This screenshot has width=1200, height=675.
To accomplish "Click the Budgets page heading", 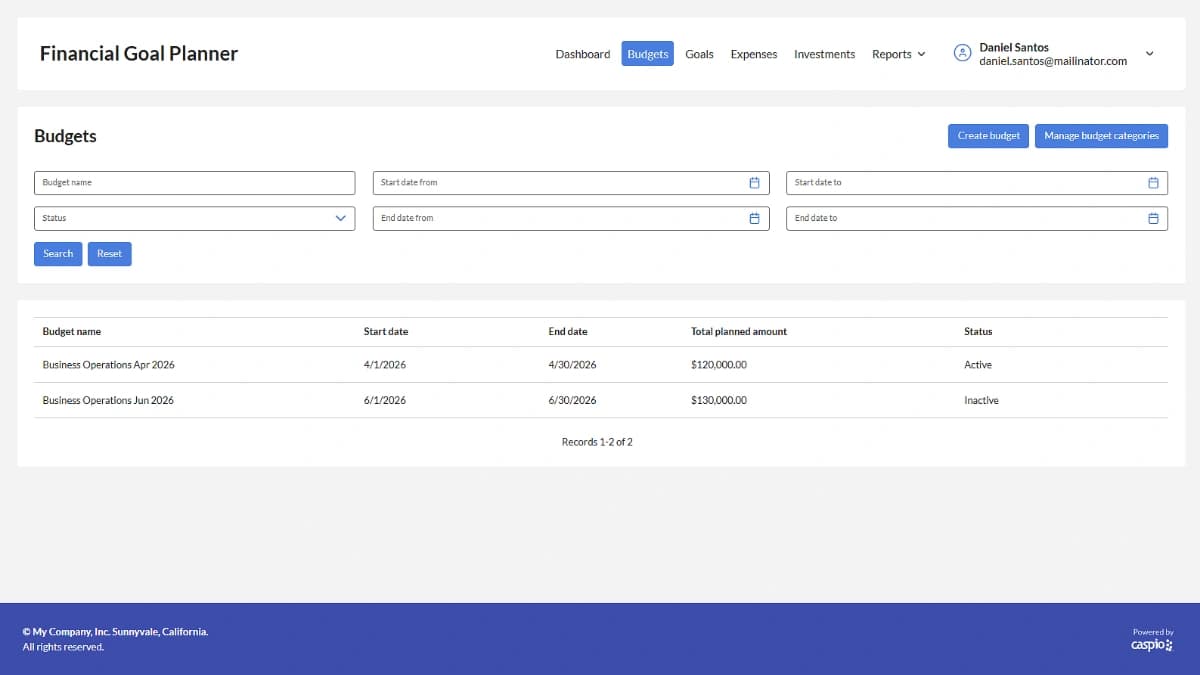I will (x=65, y=136).
